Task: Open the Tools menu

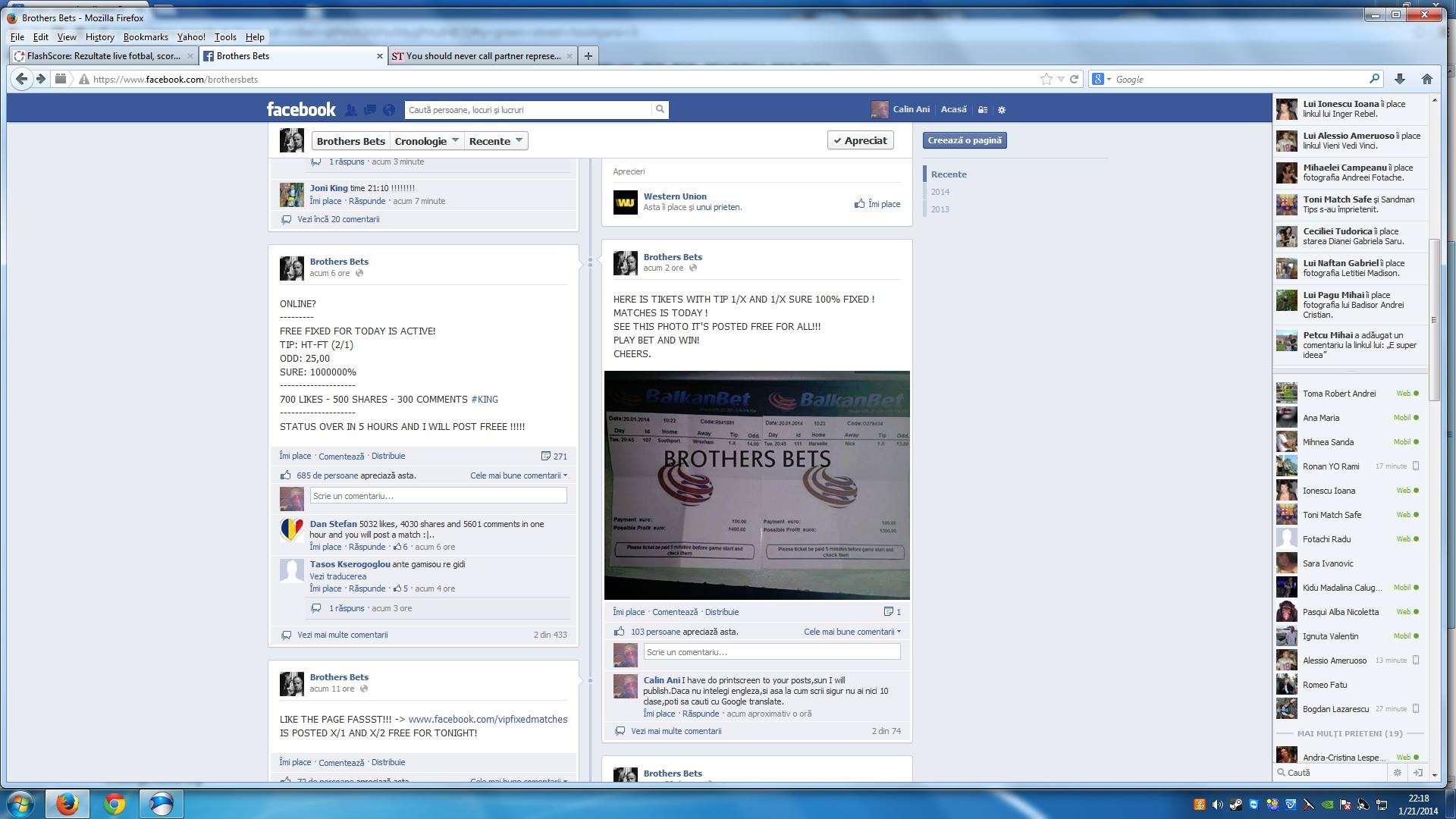Action: coord(225,36)
